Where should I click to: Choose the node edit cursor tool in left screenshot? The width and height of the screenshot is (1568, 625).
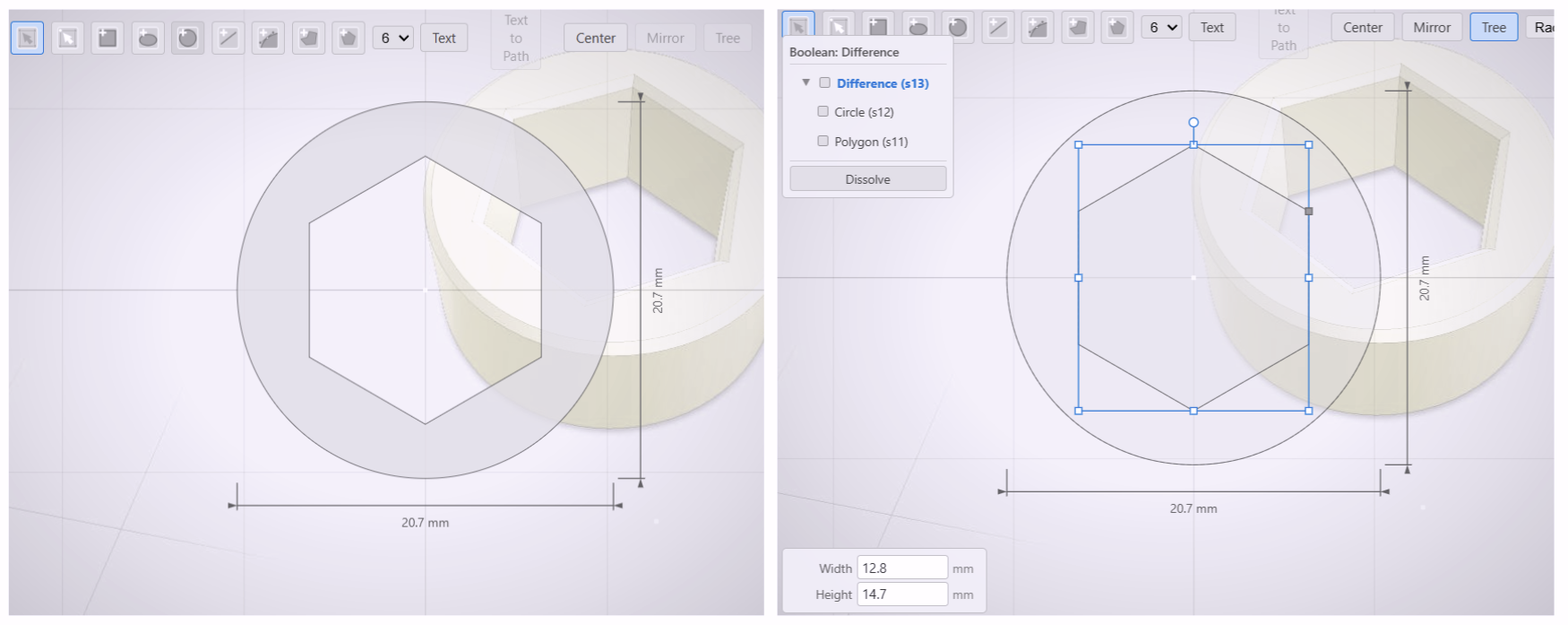(x=67, y=38)
